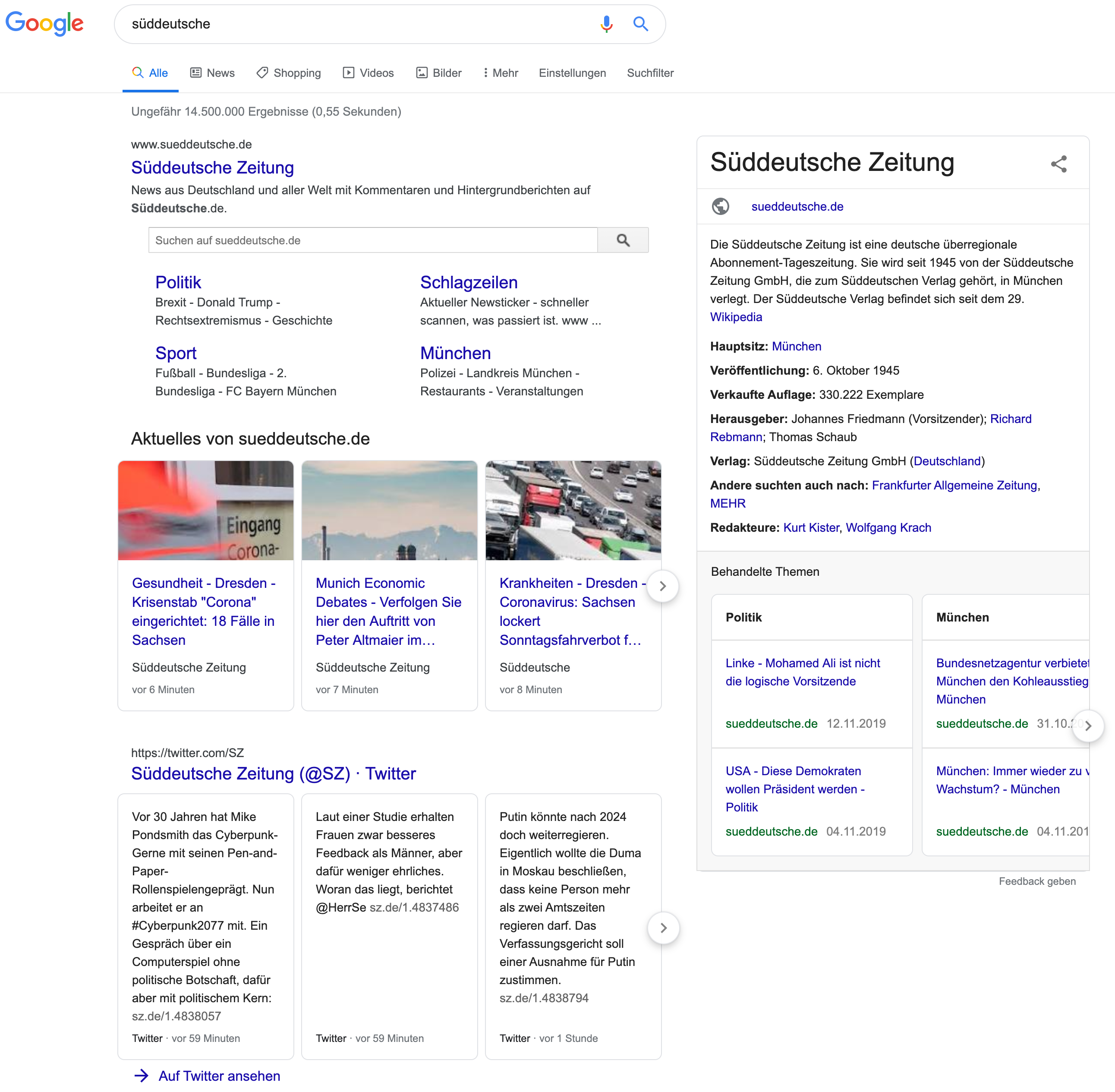
Task: Open the Süddeutsche Zeitung main result
Action: tap(212, 167)
